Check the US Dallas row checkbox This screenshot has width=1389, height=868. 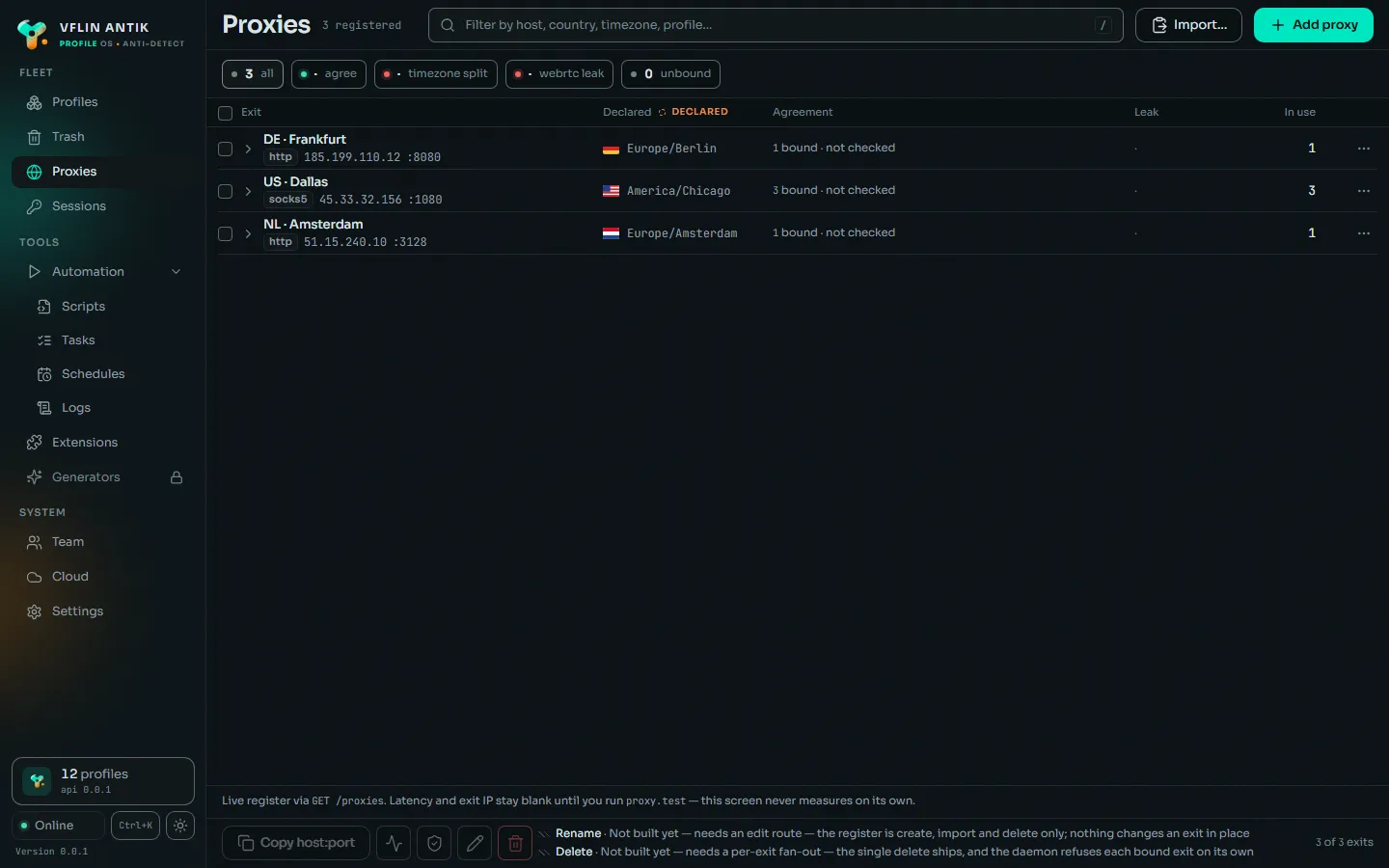(x=226, y=191)
